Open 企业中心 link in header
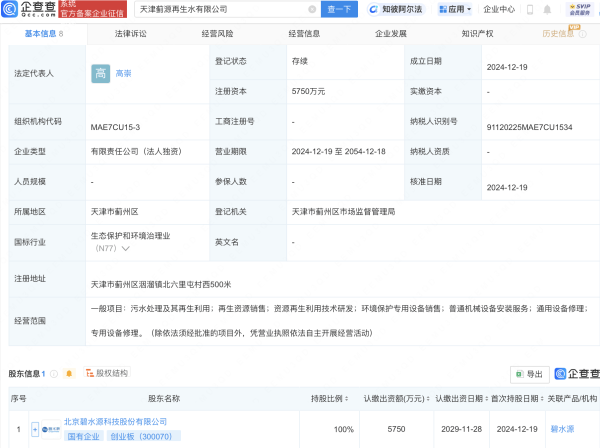600x448 pixels. [499, 9]
